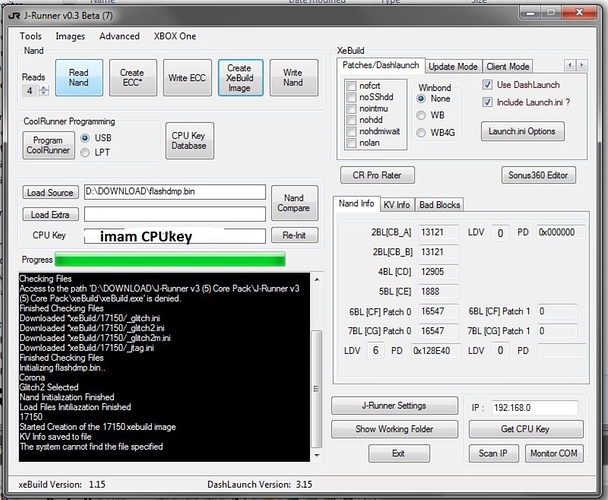This screenshot has height=500, width=608.
Task: Click the Write Nand button
Action: [294, 78]
